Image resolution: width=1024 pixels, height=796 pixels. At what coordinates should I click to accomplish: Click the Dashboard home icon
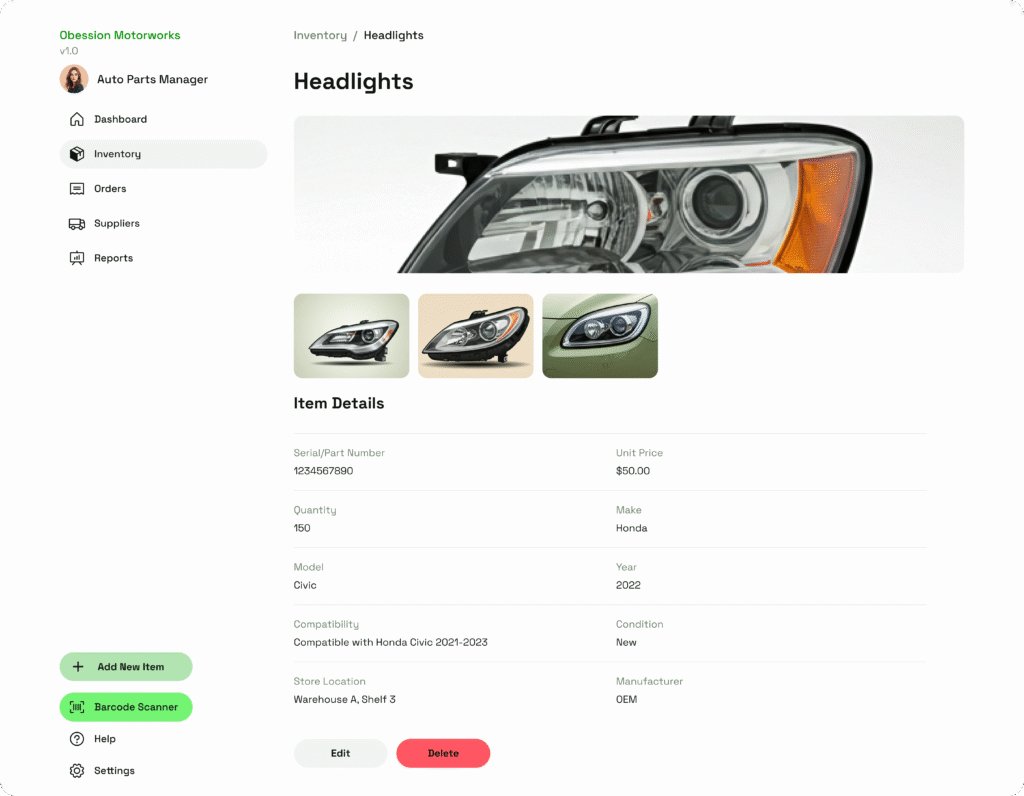[x=76, y=119]
